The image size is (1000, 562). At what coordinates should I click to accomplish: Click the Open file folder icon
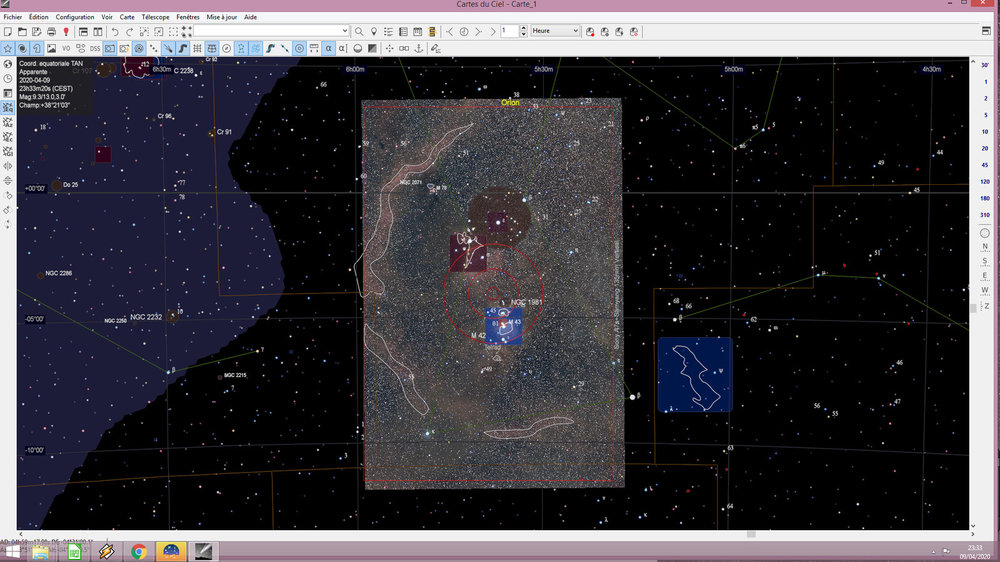22,31
